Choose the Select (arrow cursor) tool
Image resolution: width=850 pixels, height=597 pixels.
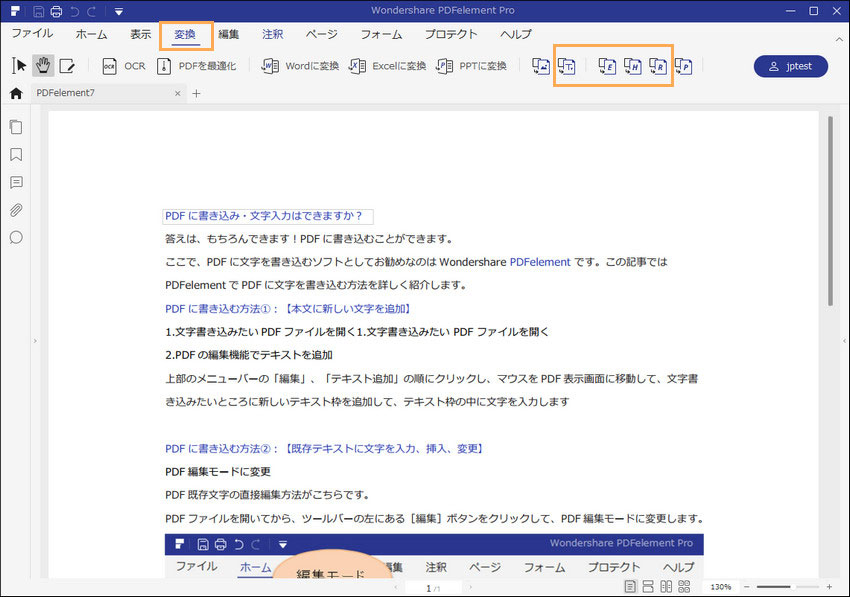tap(19, 66)
